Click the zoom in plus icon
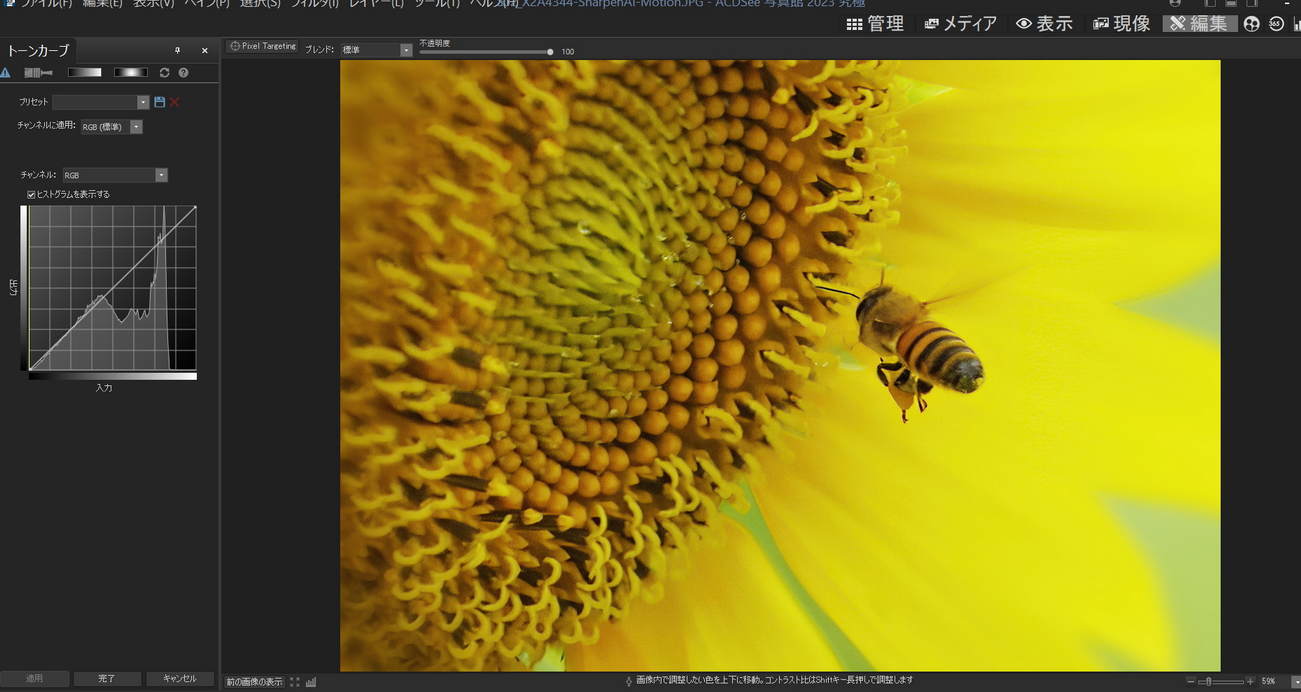The width and height of the screenshot is (1301, 692). point(1250,681)
